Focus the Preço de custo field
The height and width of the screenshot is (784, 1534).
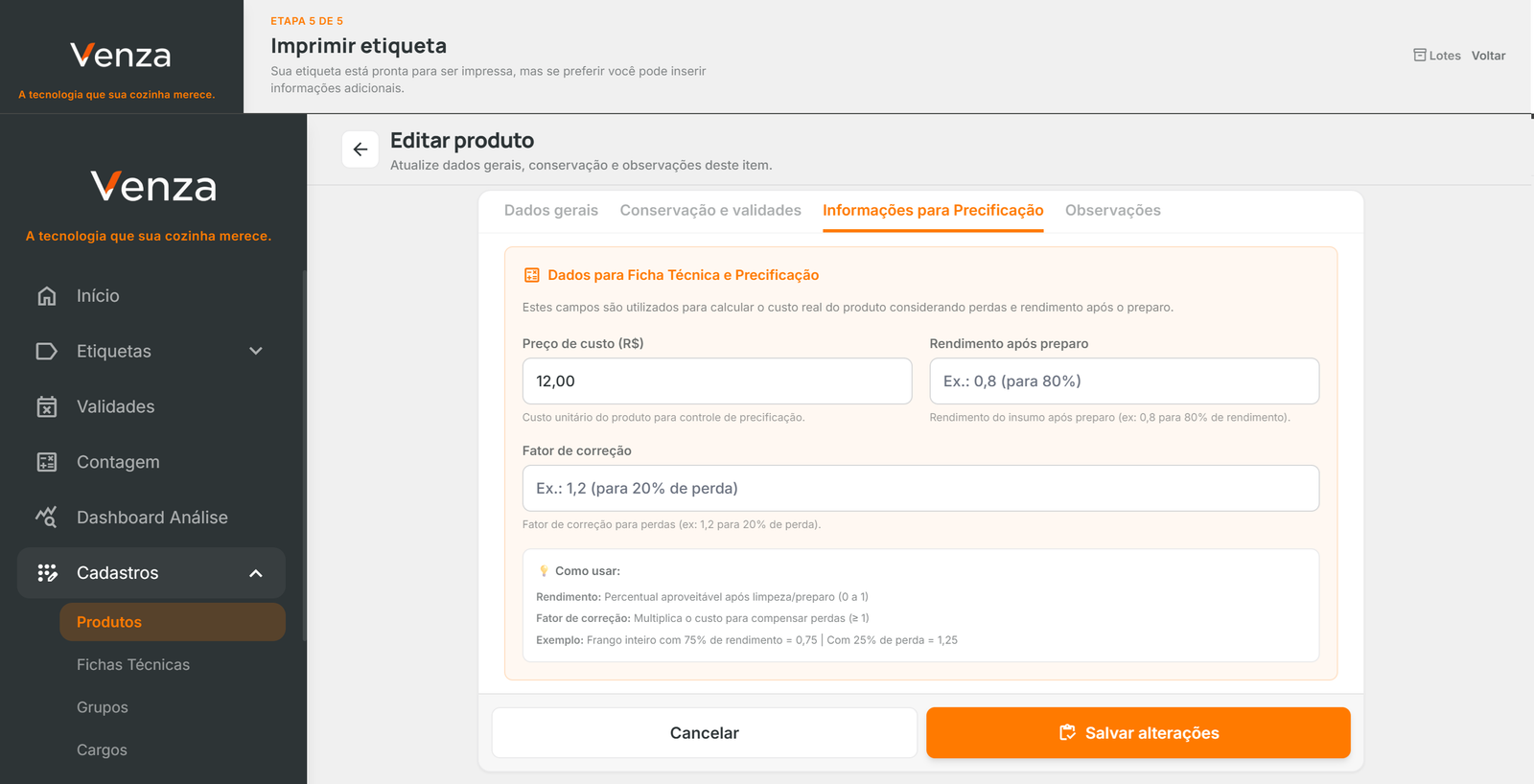(x=716, y=381)
